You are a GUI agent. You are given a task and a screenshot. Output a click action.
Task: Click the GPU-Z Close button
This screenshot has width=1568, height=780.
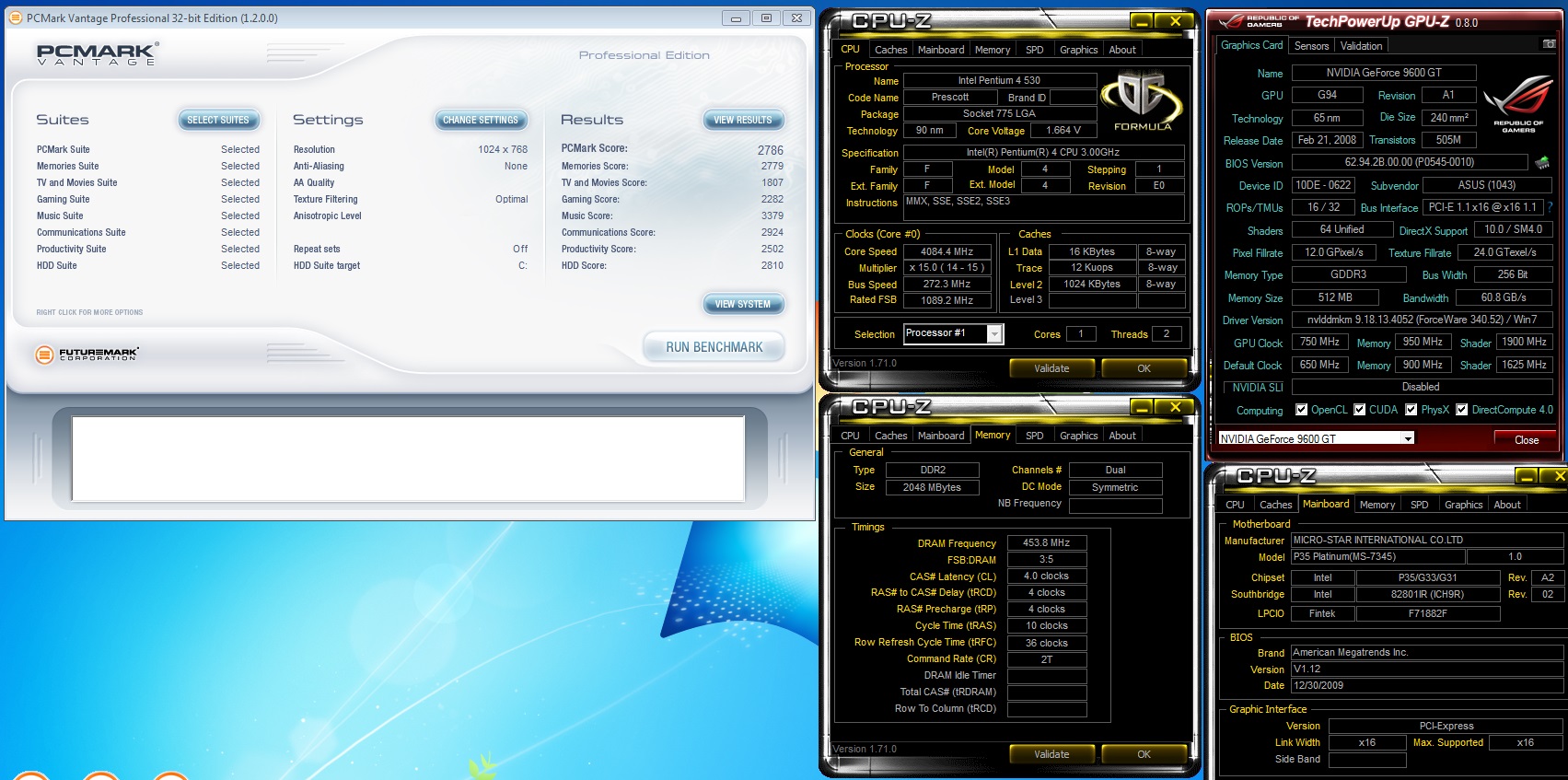1527,439
